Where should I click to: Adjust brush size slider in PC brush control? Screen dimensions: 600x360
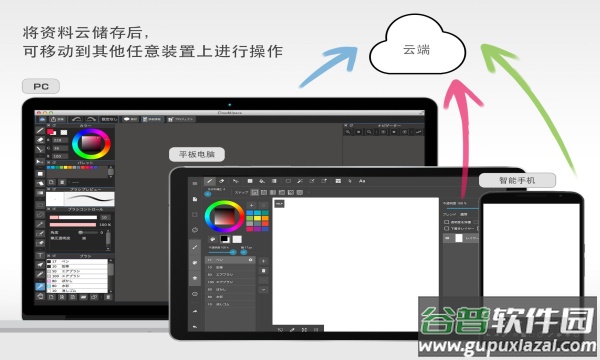[73, 217]
